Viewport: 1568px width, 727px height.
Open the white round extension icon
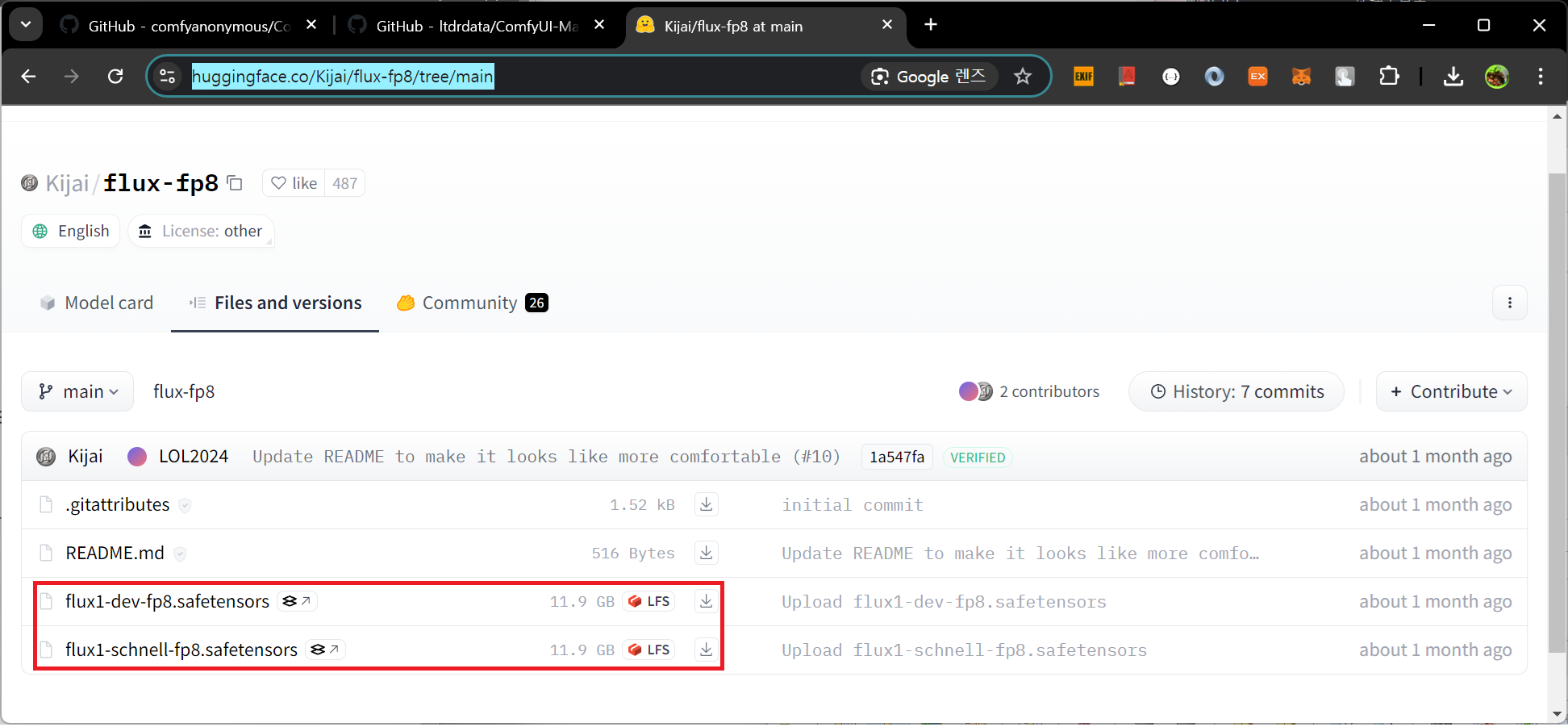pyautogui.click(x=1170, y=76)
